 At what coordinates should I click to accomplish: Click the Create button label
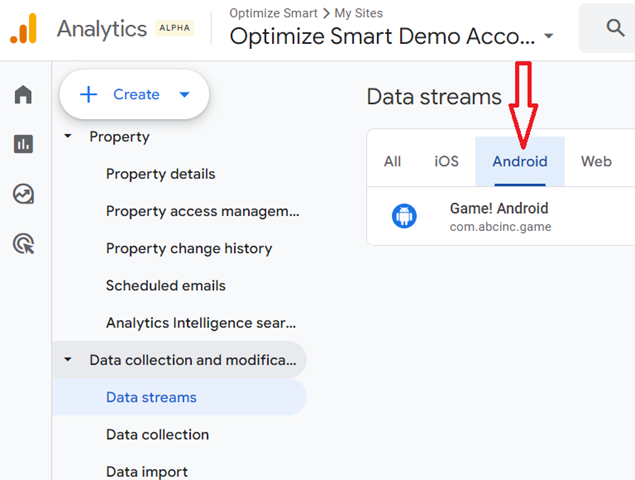136,94
